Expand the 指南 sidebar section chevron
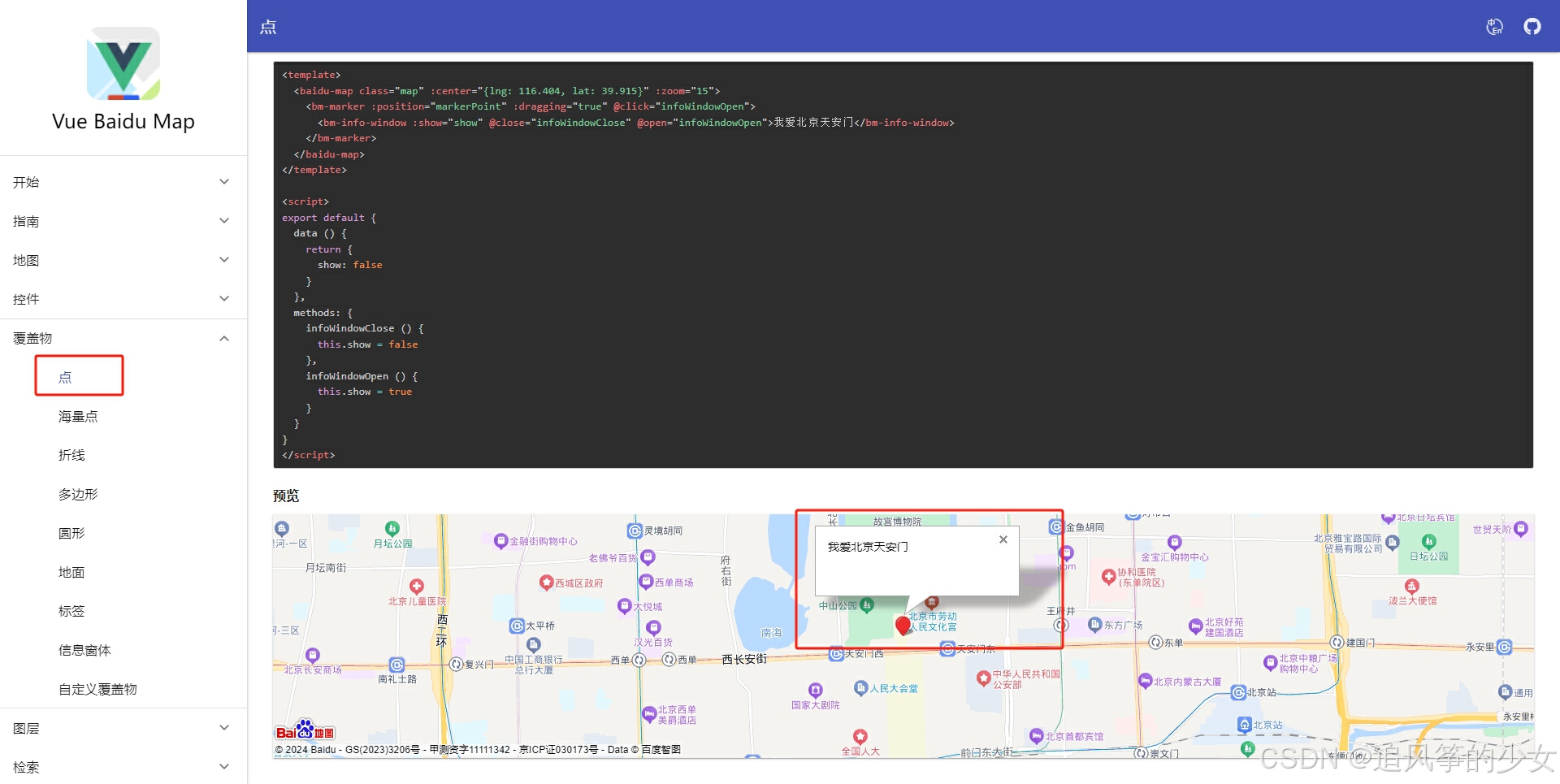 pos(224,221)
